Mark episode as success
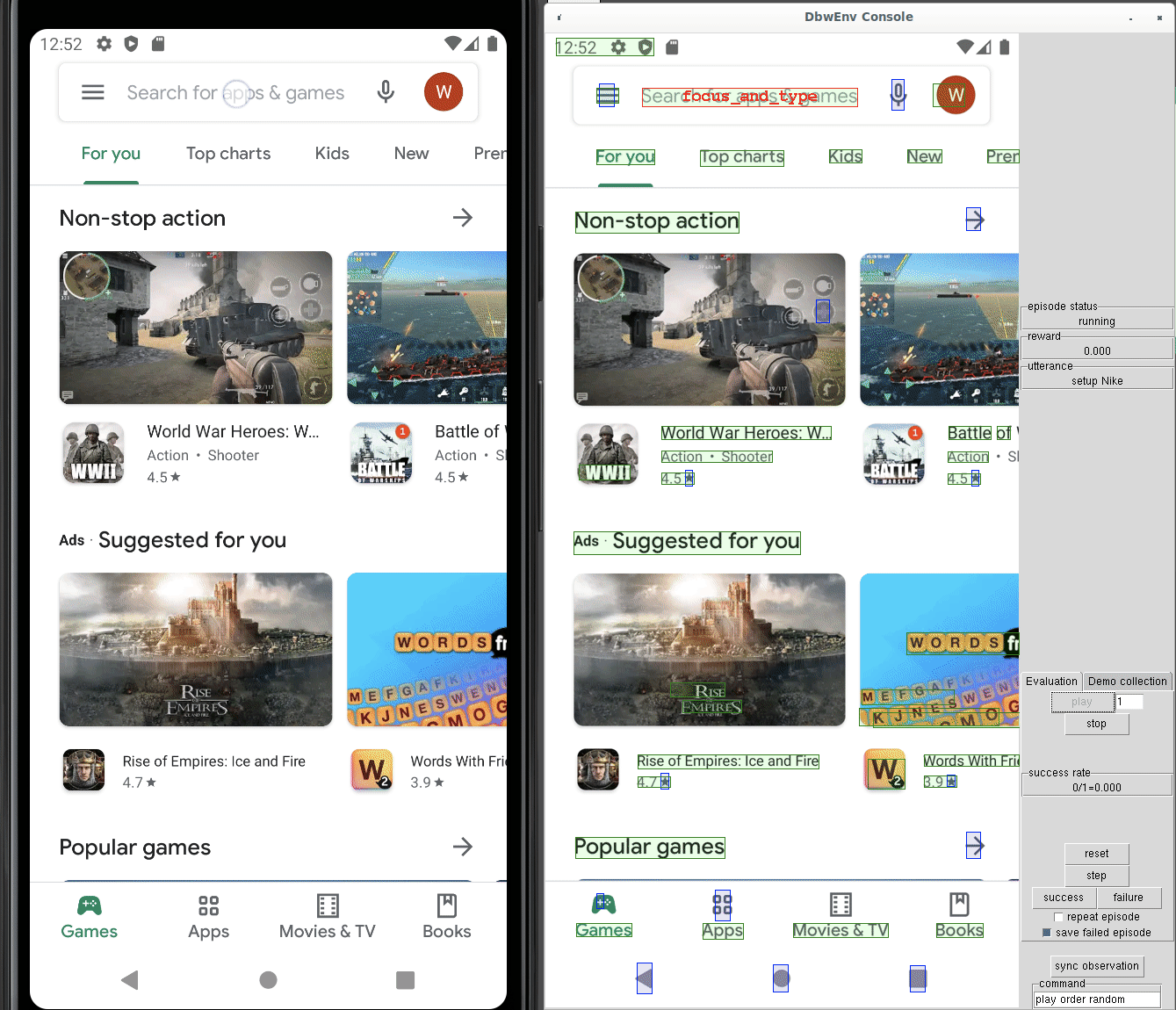The width and height of the screenshot is (1176, 1010). click(1064, 898)
